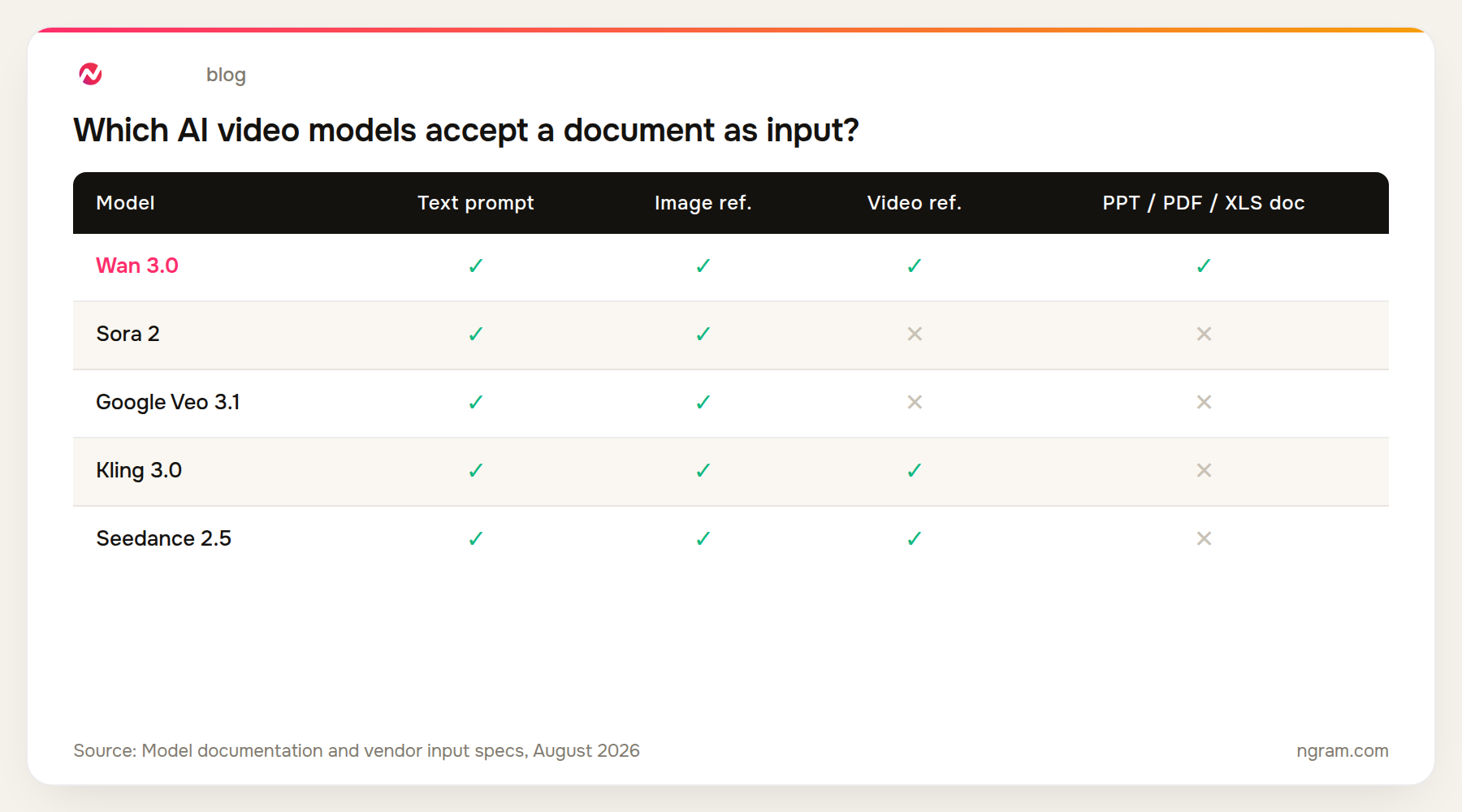
Task: Select the Source: Model documentation footnote
Action: coord(357,750)
